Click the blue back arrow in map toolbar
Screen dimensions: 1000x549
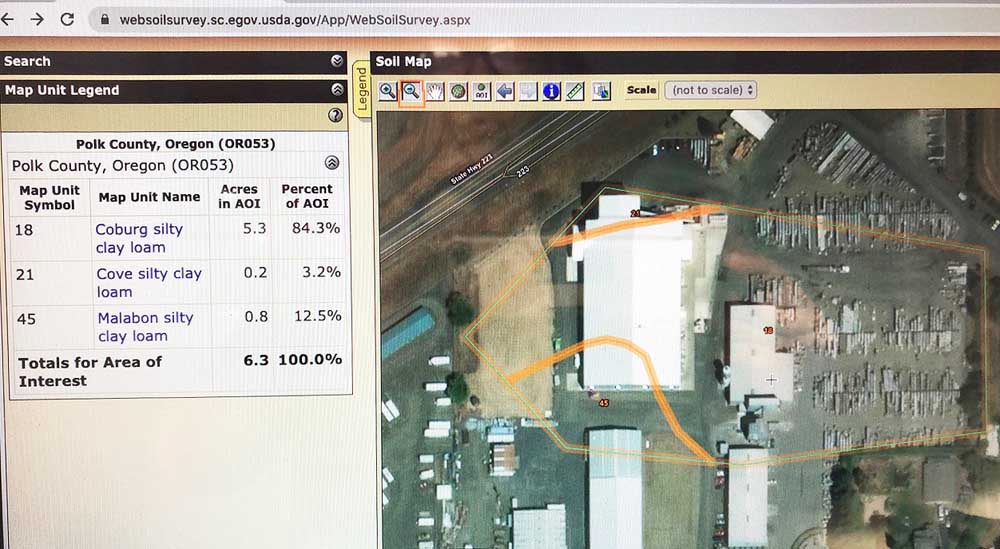click(x=505, y=91)
